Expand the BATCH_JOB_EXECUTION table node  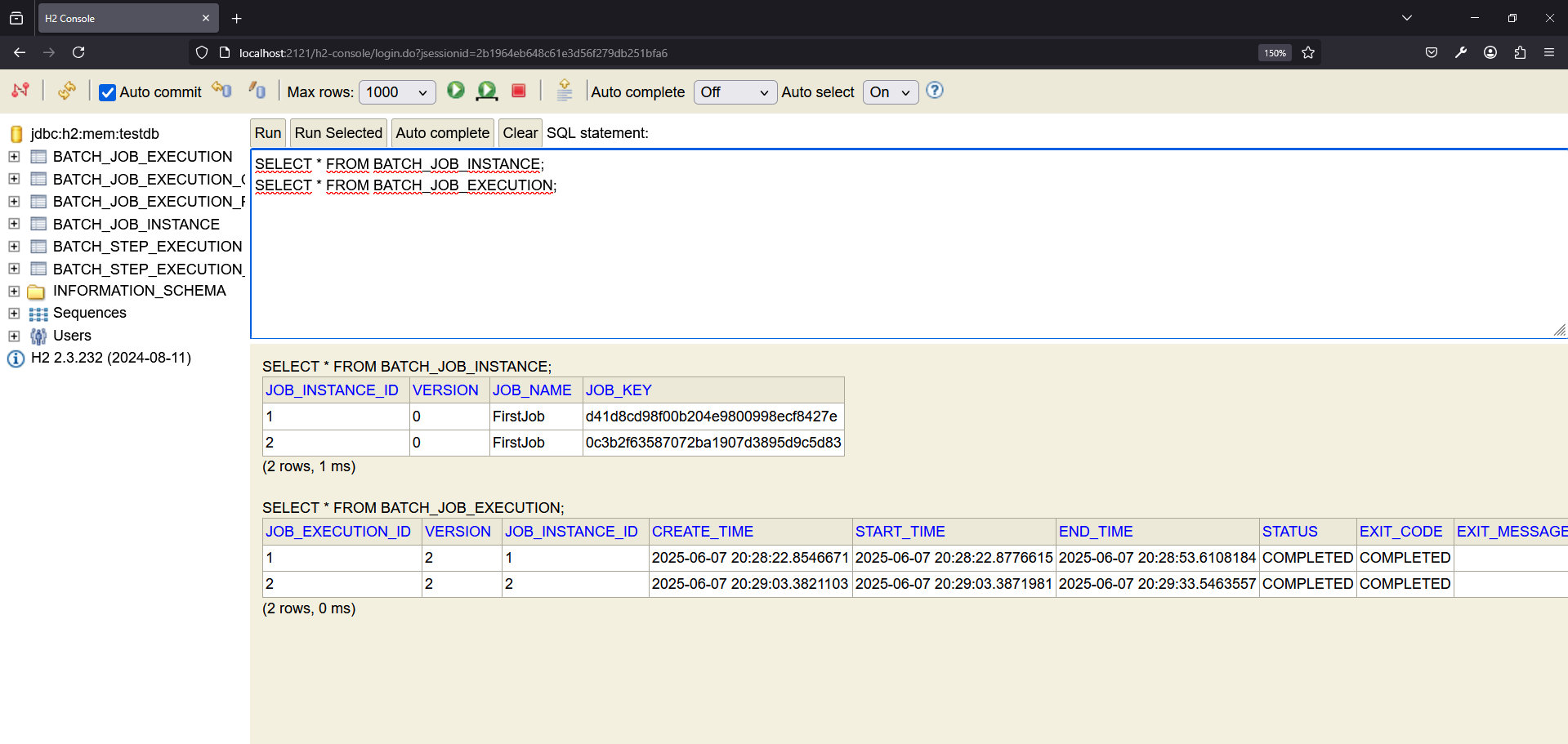click(14, 156)
